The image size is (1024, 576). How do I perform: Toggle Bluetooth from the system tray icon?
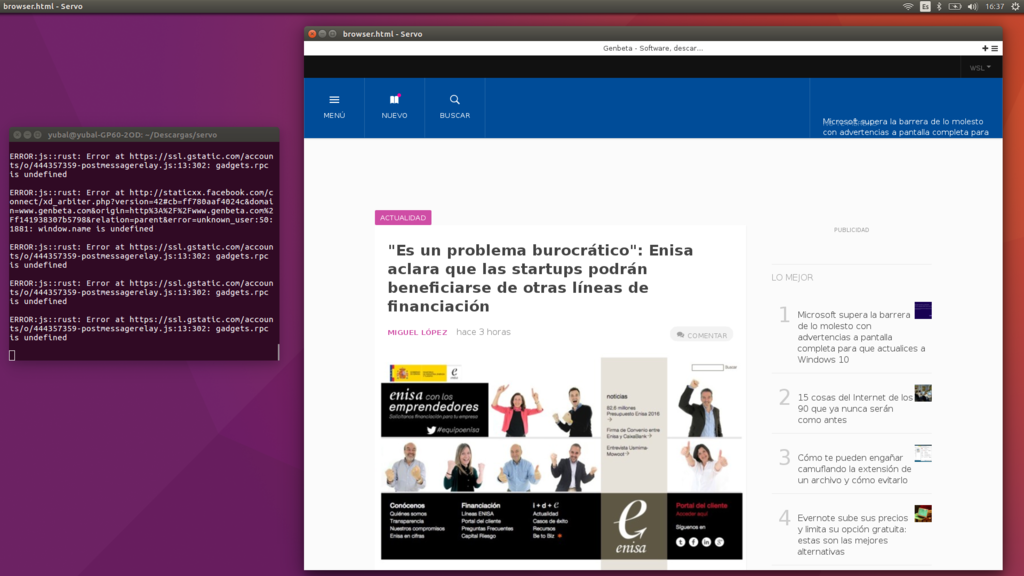(x=939, y=7)
